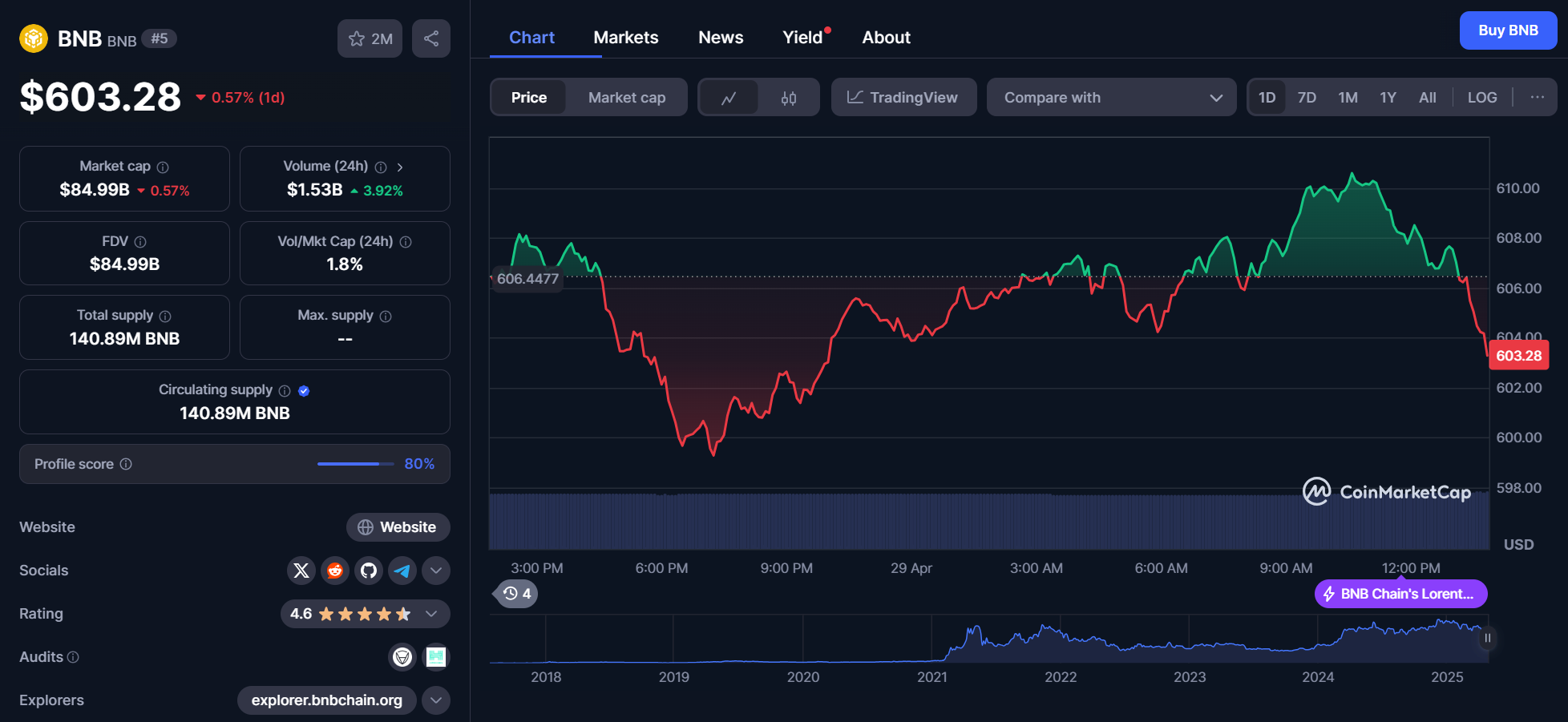Switch to the Markets tab
The height and width of the screenshot is (722, 1568).
(626, 37)
